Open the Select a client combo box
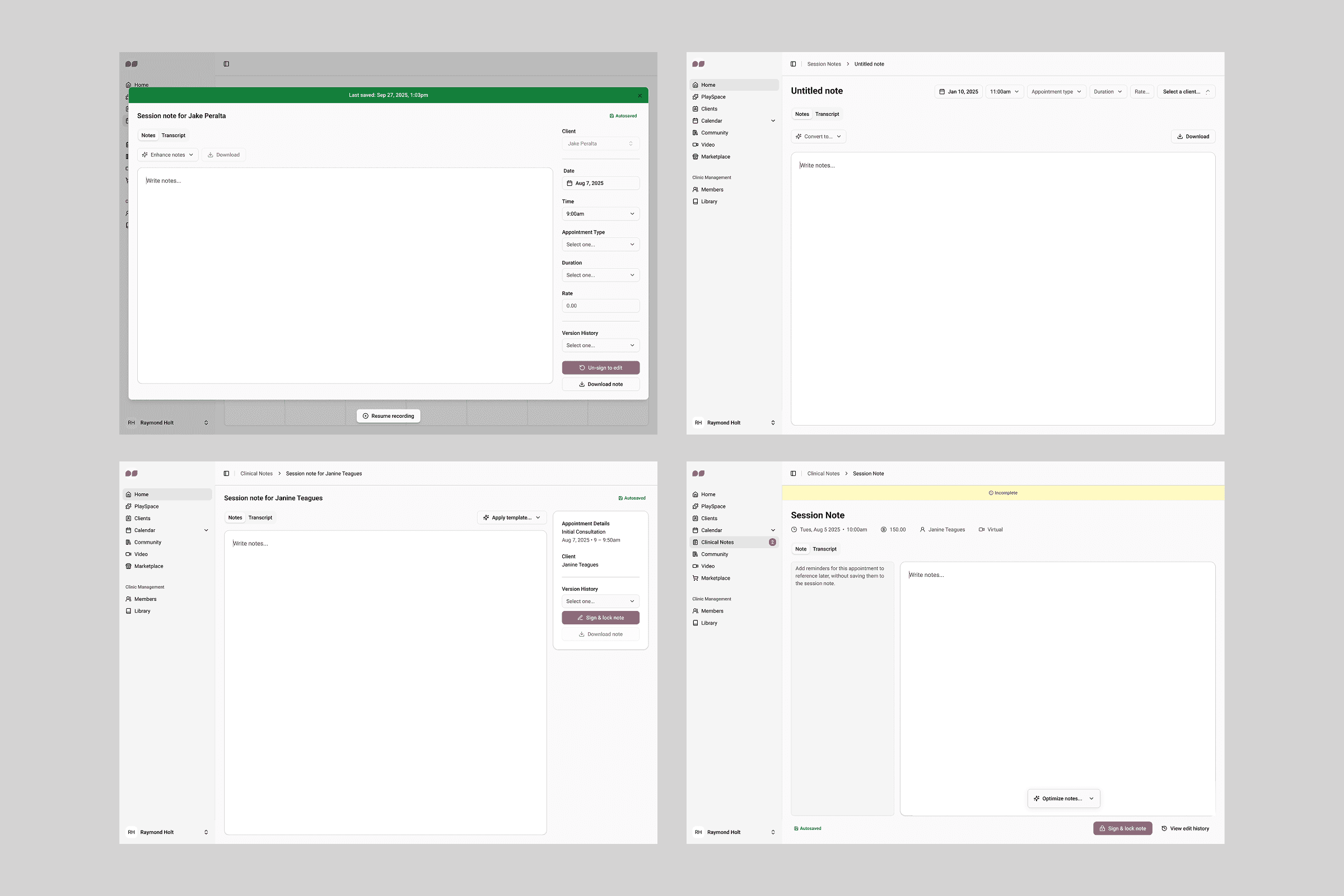Screen dimensions: 1344x896 point(1186,92)
